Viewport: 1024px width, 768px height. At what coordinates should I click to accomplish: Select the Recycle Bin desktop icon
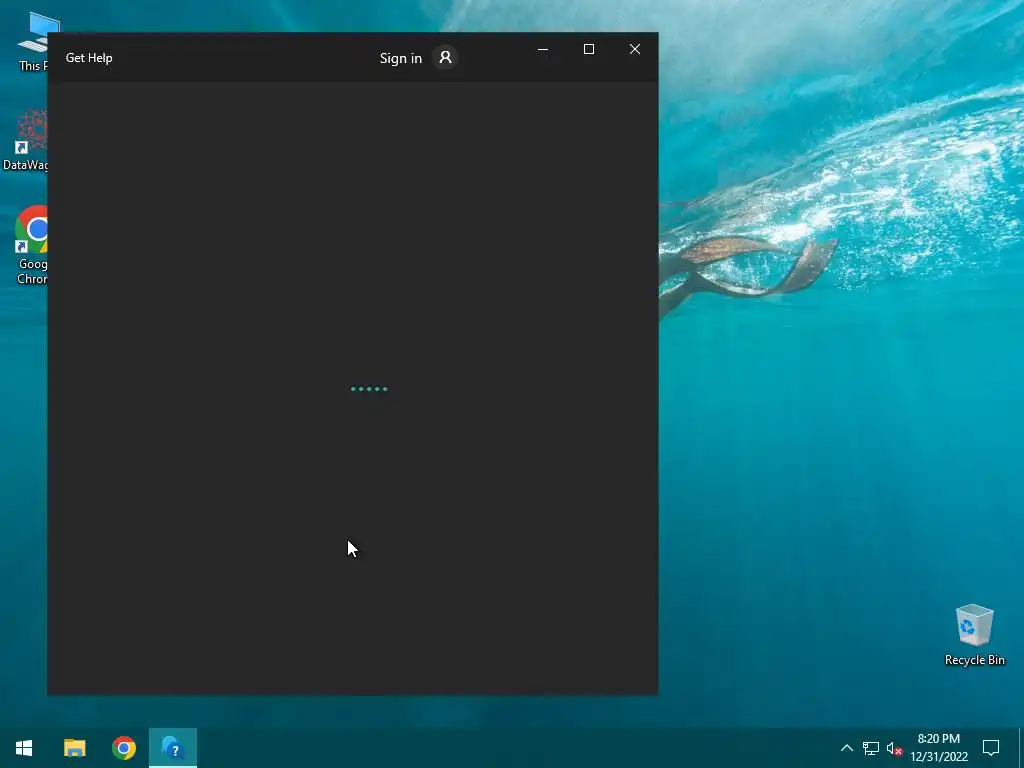[974, 635]
